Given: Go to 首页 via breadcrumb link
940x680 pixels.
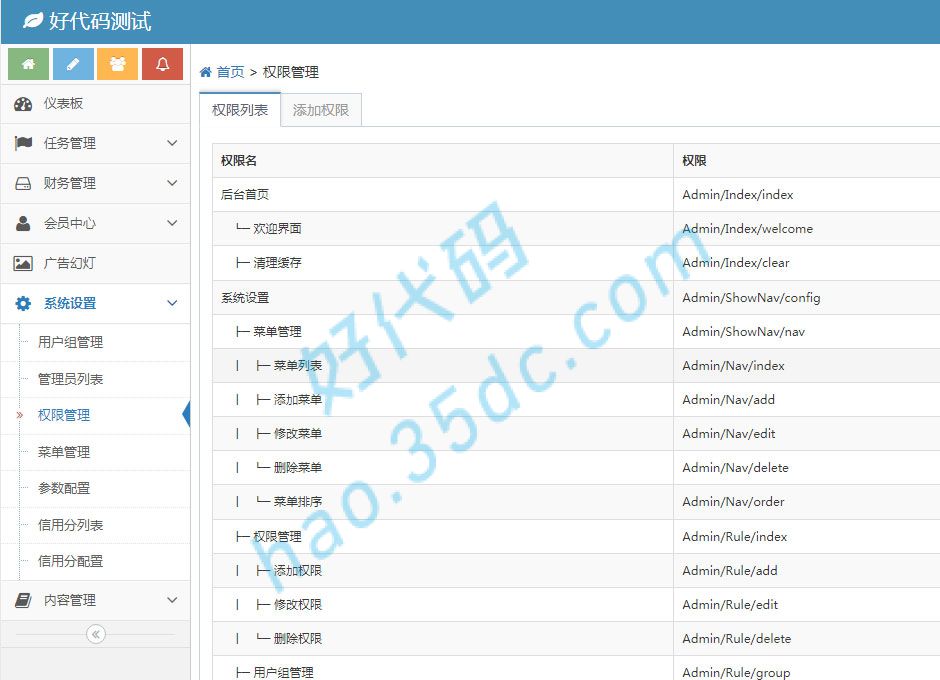Looking at the screenshot, I should pos(230,72).
